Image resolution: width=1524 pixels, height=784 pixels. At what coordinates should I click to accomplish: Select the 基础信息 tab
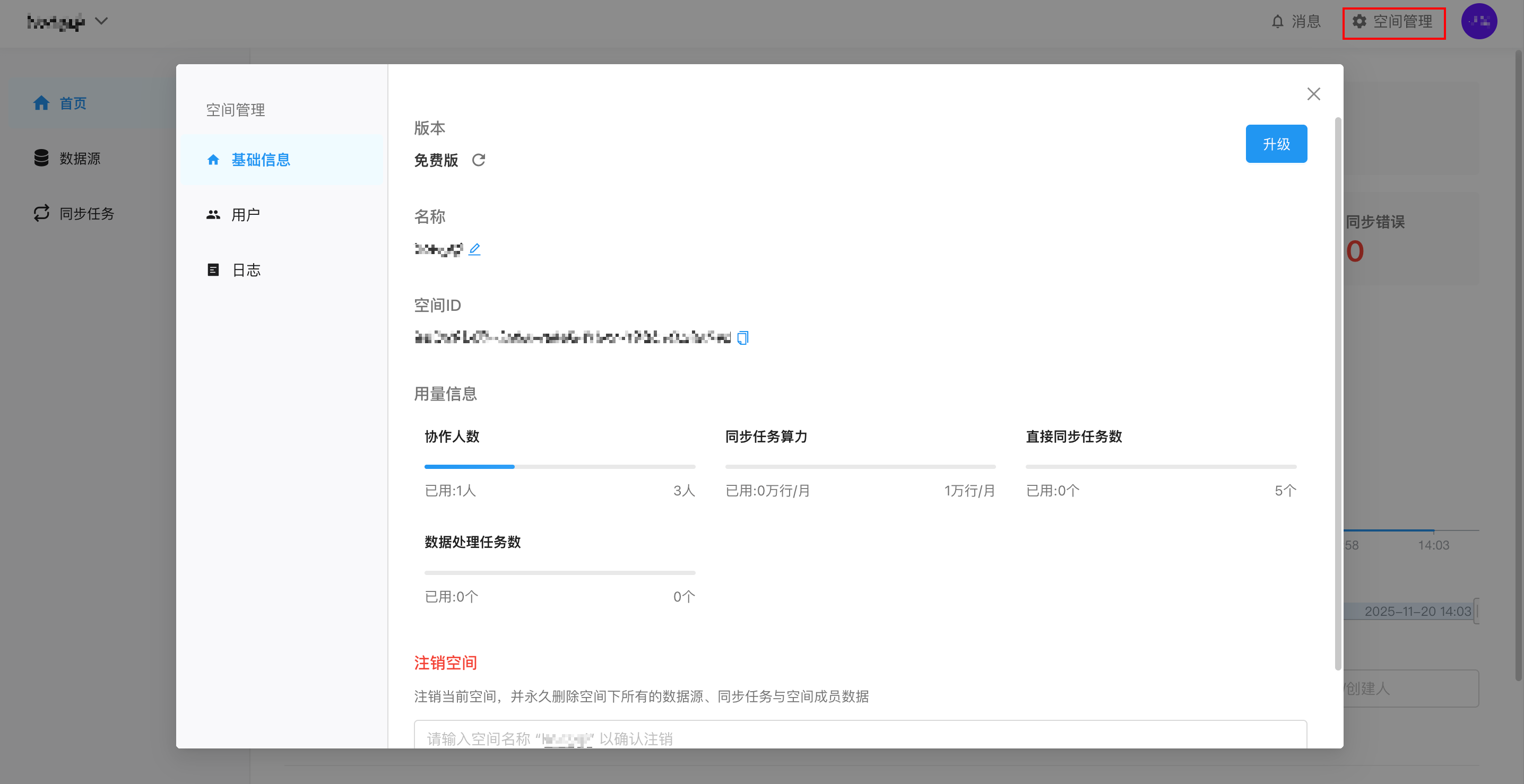click(261, 160)
